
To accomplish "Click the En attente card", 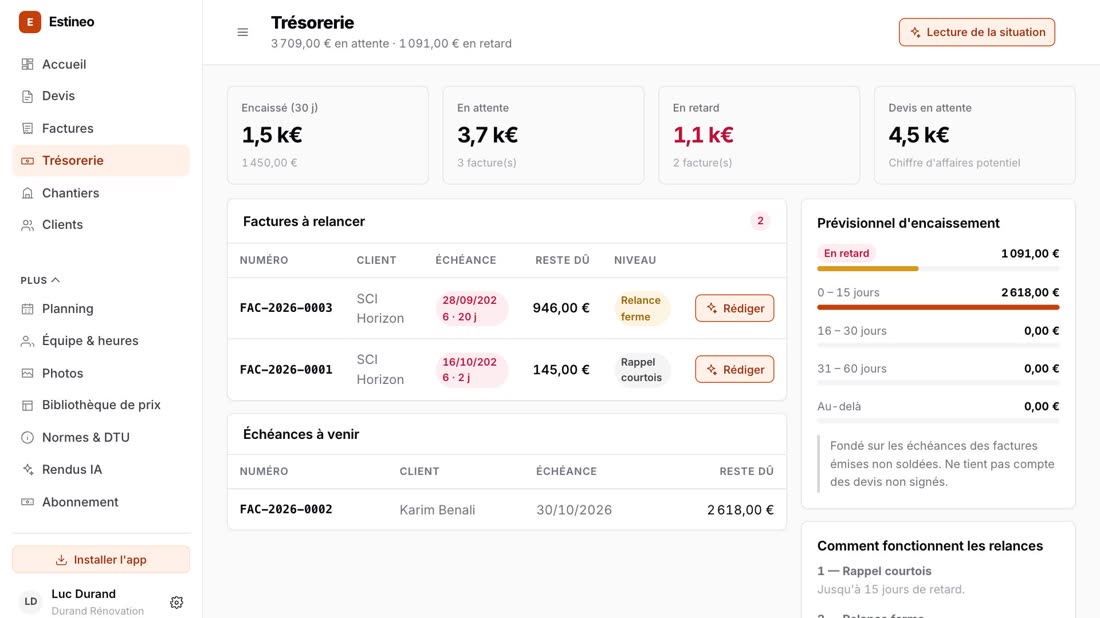I will pyautogui.click(x=543, y=135).
